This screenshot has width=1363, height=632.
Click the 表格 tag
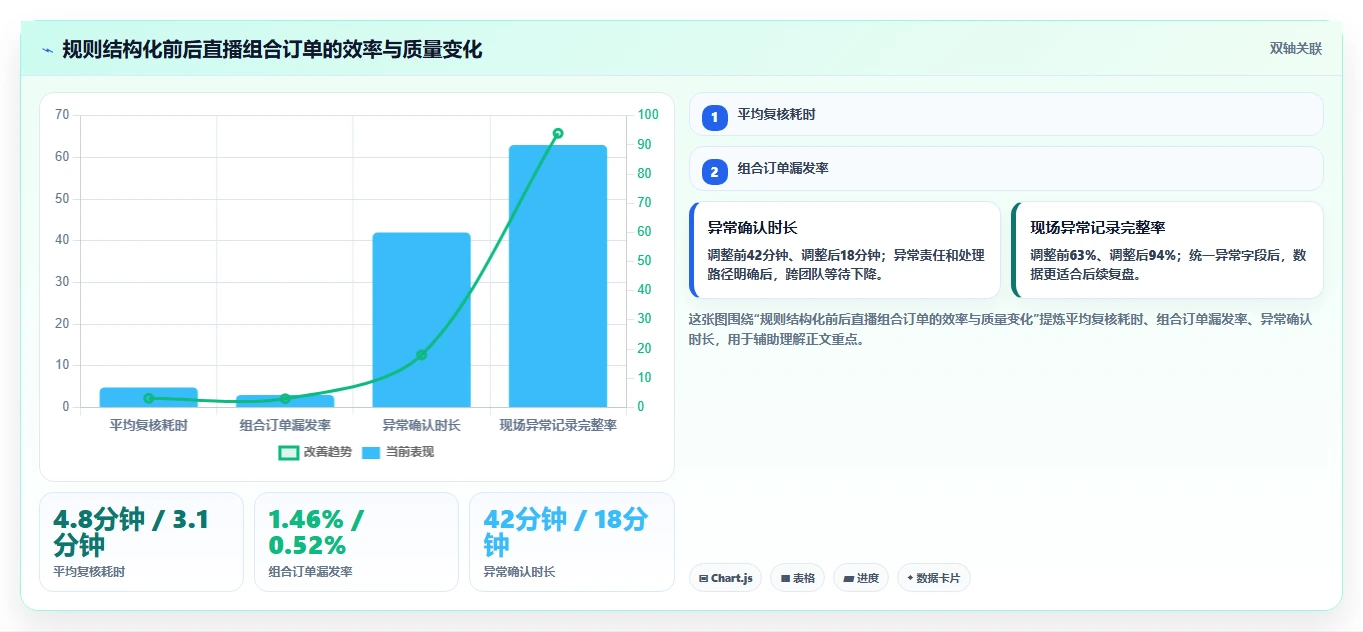point(797,578)
